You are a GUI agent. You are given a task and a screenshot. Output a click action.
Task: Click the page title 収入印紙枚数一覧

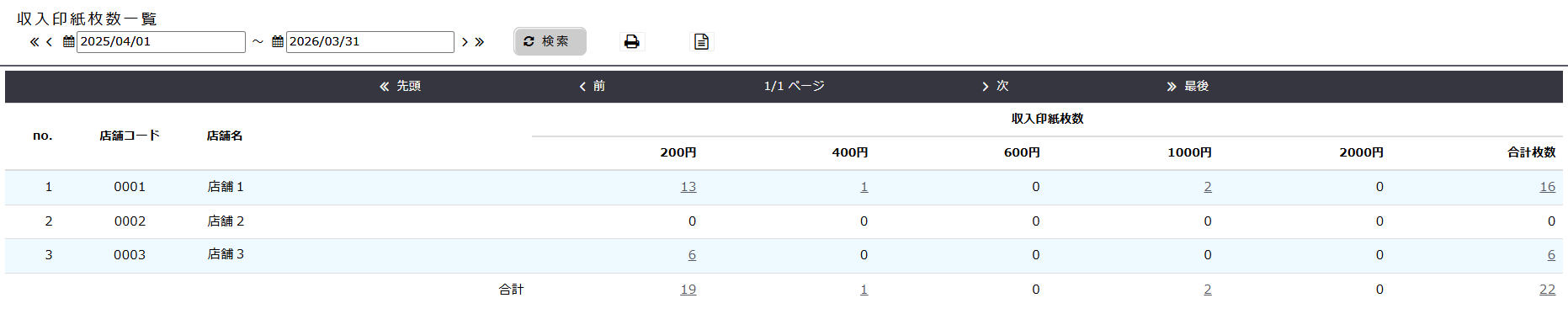(x=87, y=19)
